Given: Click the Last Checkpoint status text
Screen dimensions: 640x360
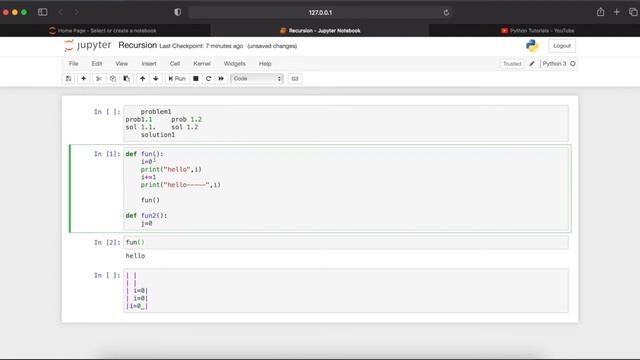Looking at the screenshot, I should 201,46.
